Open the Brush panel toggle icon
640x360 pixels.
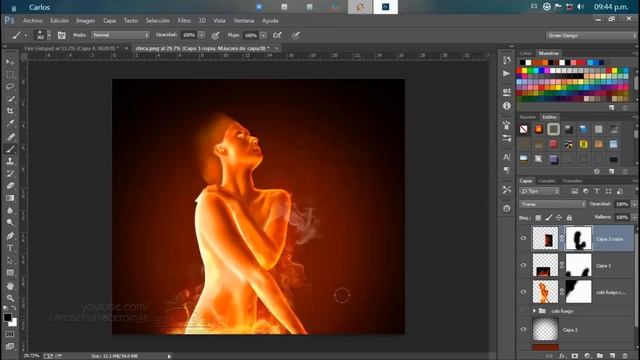(x=61, y=36)
